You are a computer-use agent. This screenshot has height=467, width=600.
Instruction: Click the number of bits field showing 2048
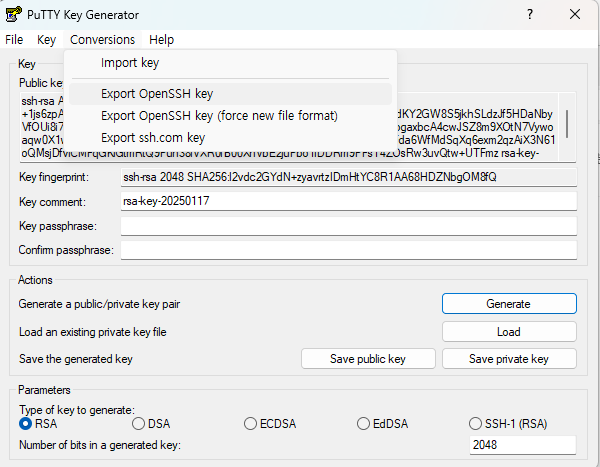pyautogui.click(x=522, y=445)
